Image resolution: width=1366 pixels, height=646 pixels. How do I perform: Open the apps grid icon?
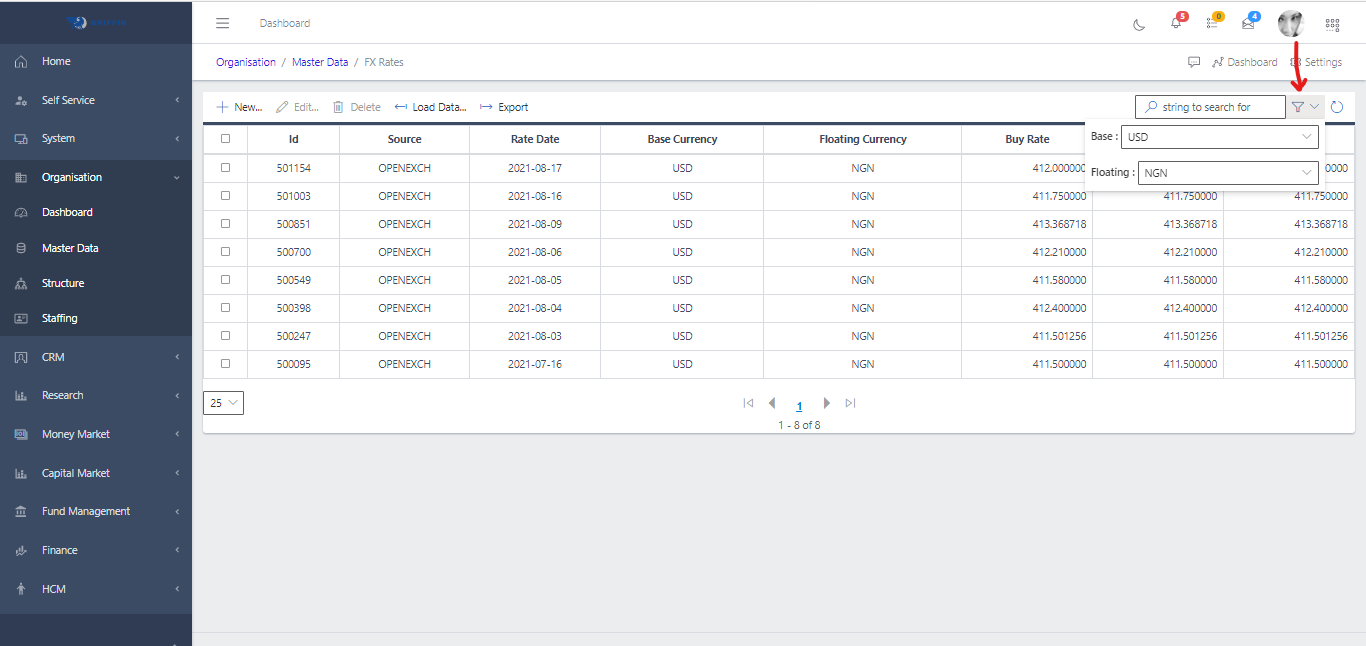click(1332, 24)
